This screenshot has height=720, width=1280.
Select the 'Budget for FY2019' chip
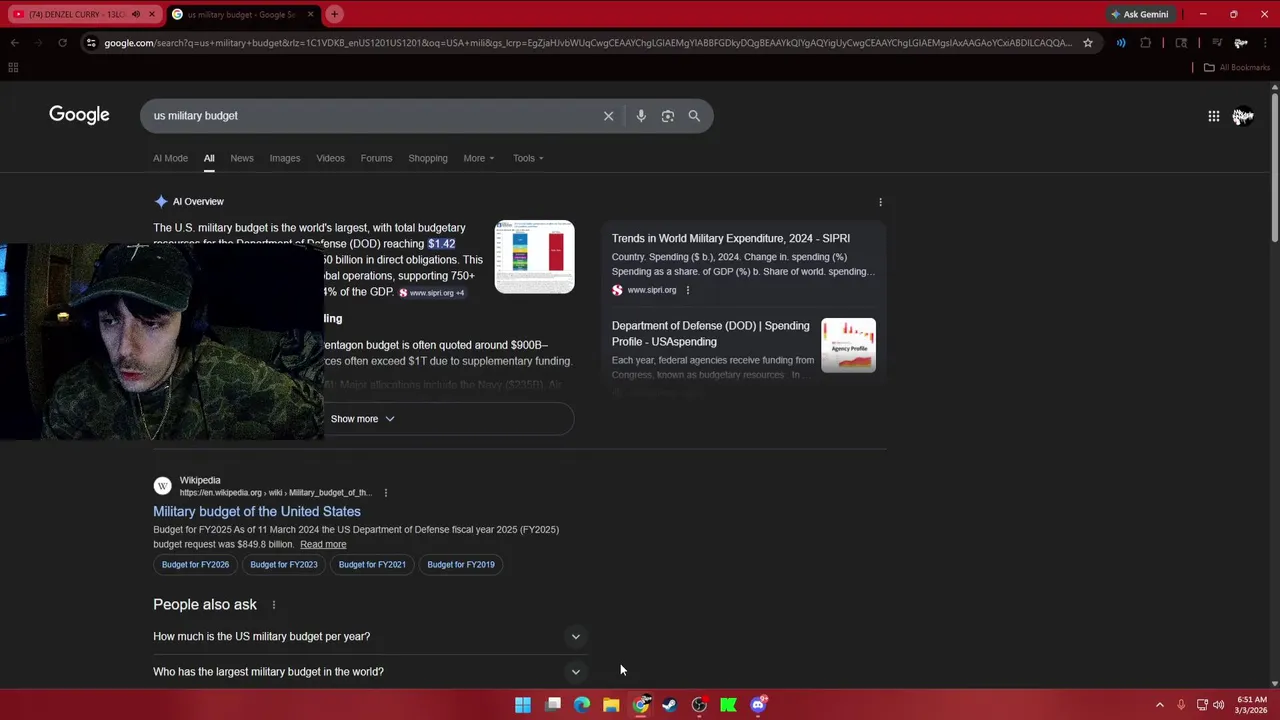click(461, 564)
